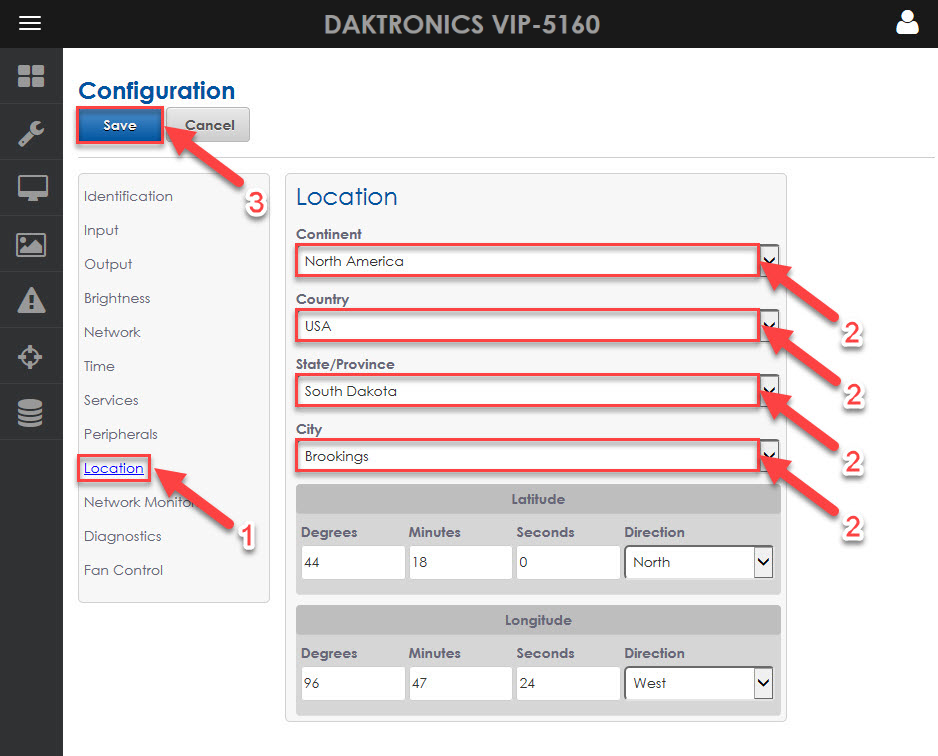The width and height of the screenshot is (938, 756).
Task: Save the Location configuration
Action: point(119,125)
